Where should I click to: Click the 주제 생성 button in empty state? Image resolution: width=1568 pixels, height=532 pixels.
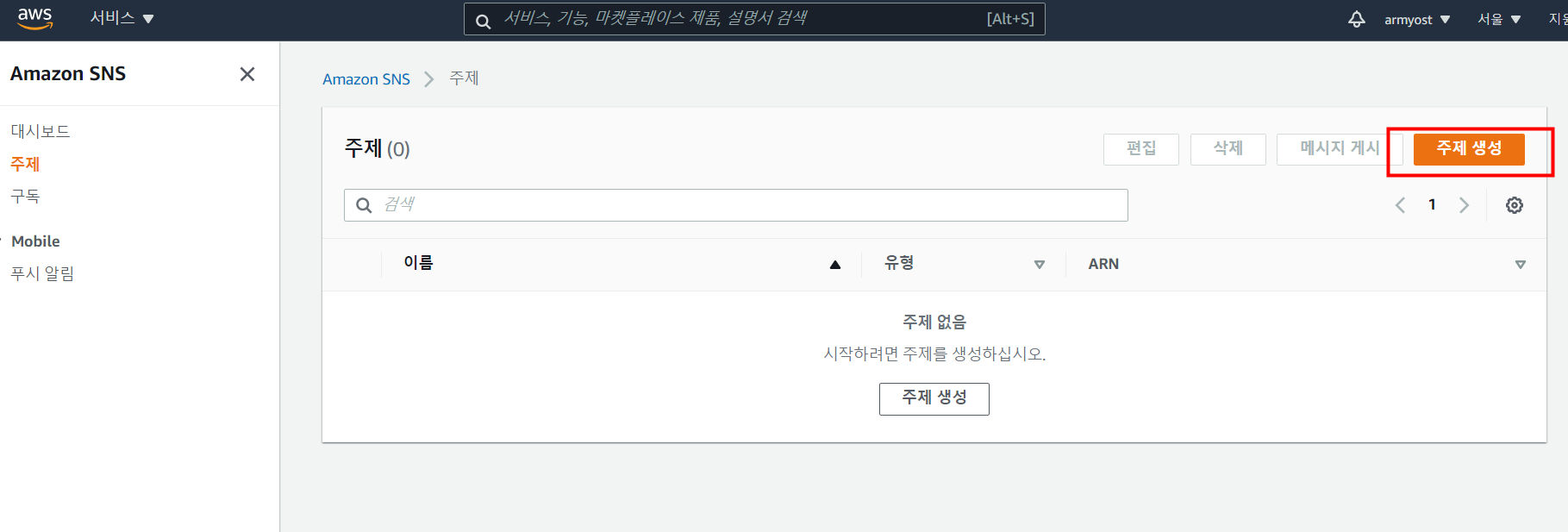tap(934, 398)
